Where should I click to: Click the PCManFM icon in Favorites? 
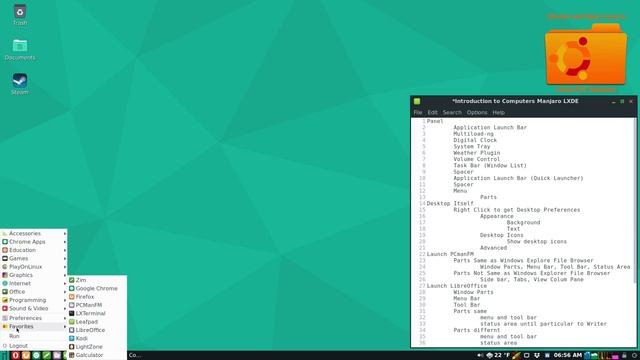[x=72, y=305]
